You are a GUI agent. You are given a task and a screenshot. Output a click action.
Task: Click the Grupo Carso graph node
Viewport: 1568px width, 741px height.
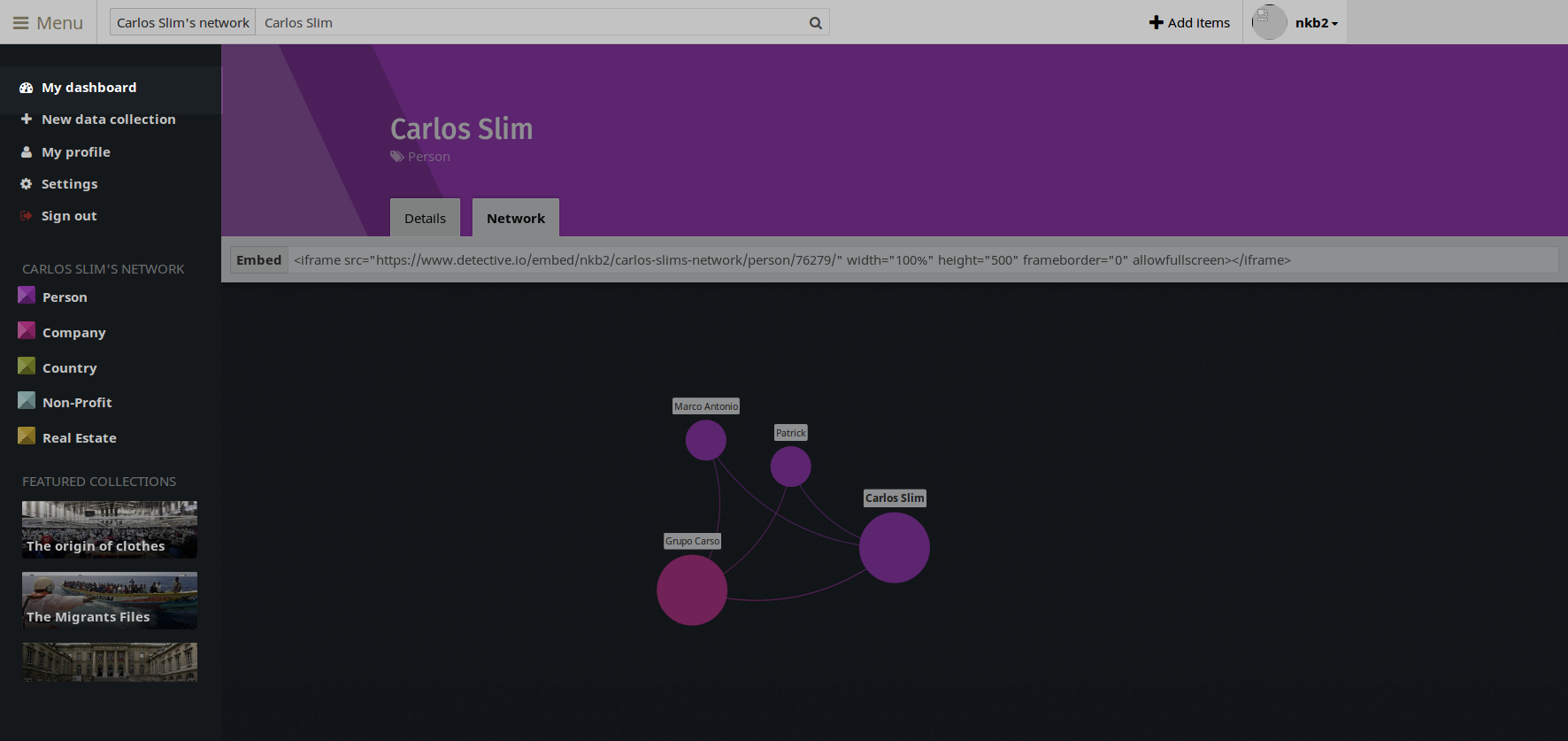point(692,590)
